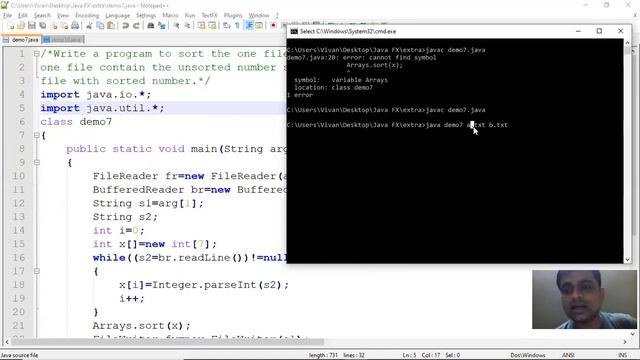Click the webcam video thumbnail
Screen dimensions: 640x360
pyautogui.click(x=584, y=299)
